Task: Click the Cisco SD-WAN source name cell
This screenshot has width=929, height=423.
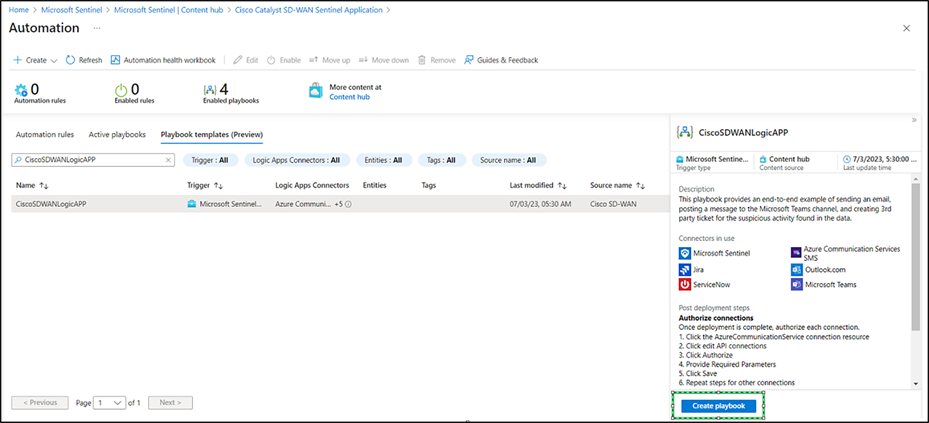Action: (x=614, y=204)
